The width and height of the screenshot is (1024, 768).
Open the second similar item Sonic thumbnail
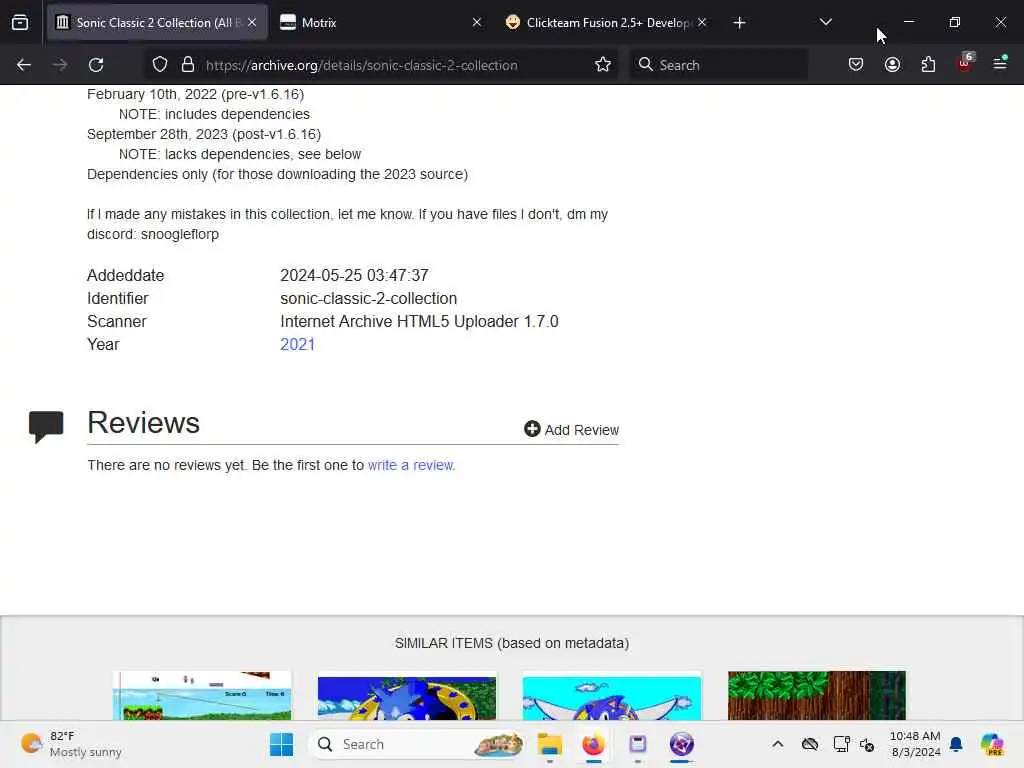coord(407,697)
